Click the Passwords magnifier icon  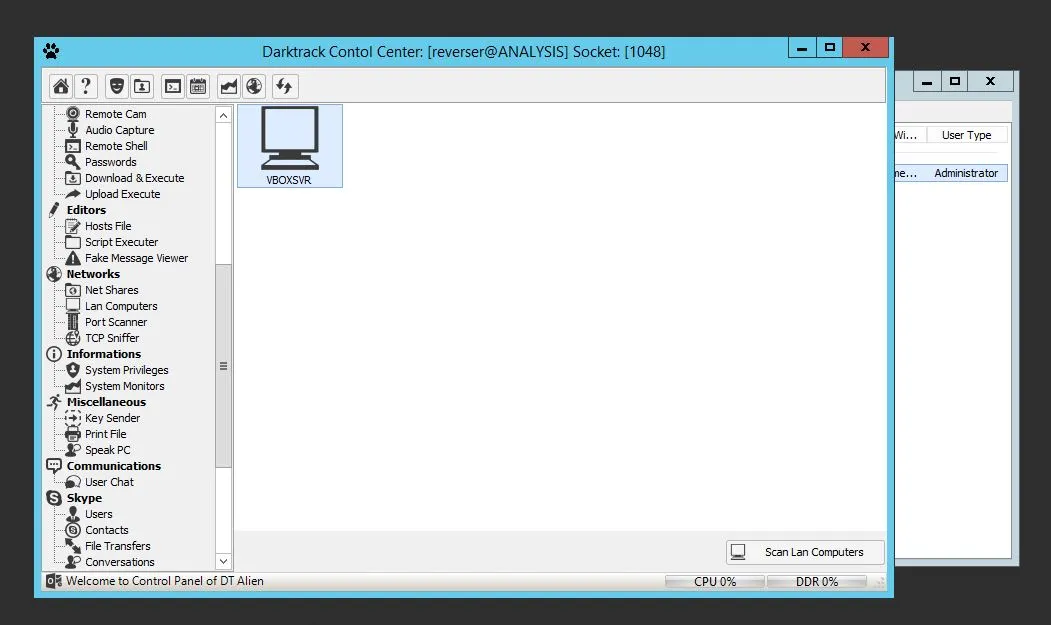click(72, 162)
